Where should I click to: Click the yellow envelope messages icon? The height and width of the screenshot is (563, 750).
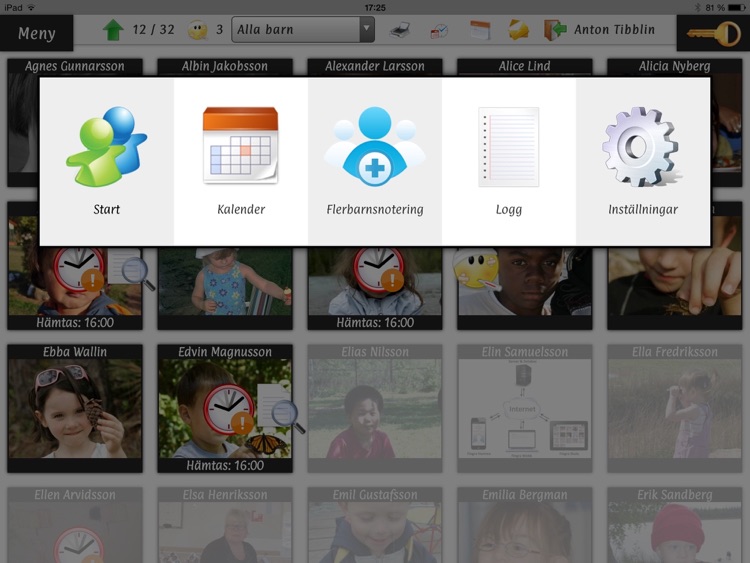518,30
